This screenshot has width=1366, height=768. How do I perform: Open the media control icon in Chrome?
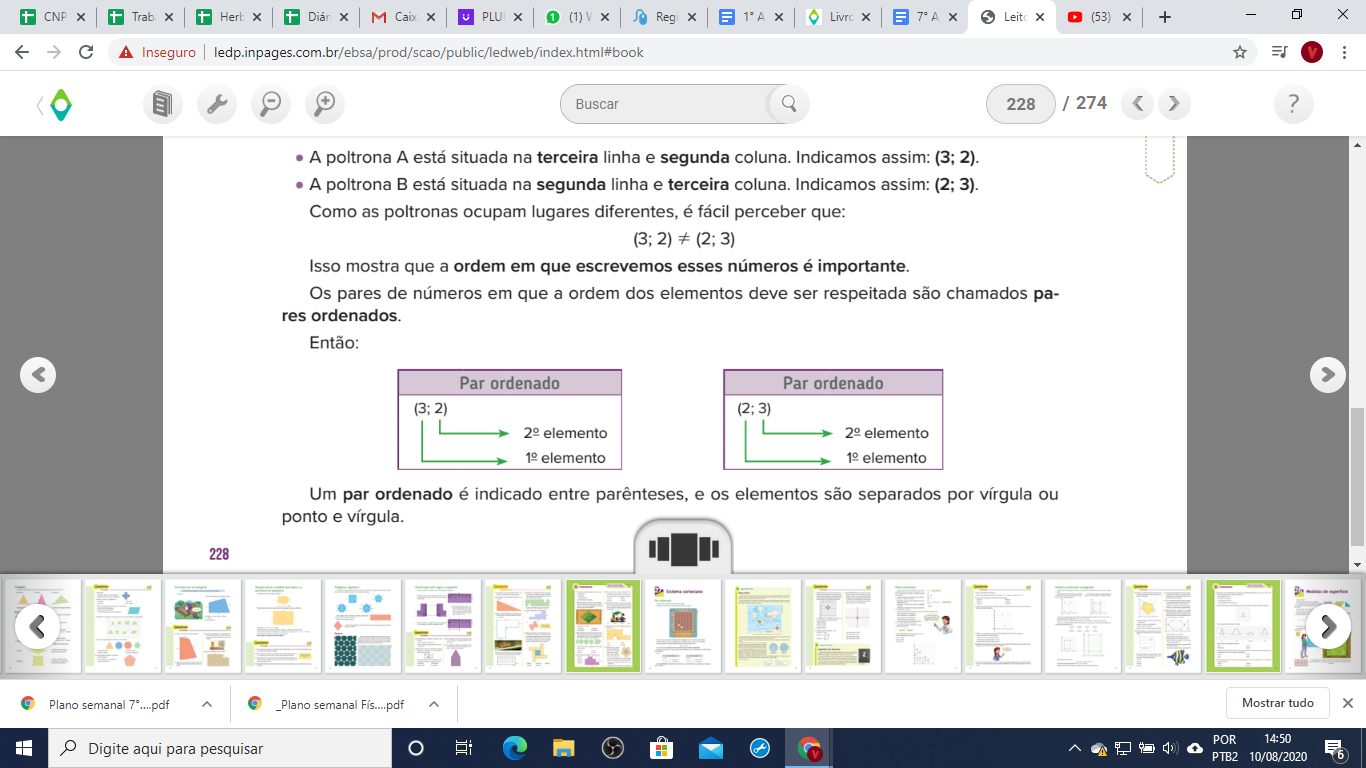tap(1279, 52)
